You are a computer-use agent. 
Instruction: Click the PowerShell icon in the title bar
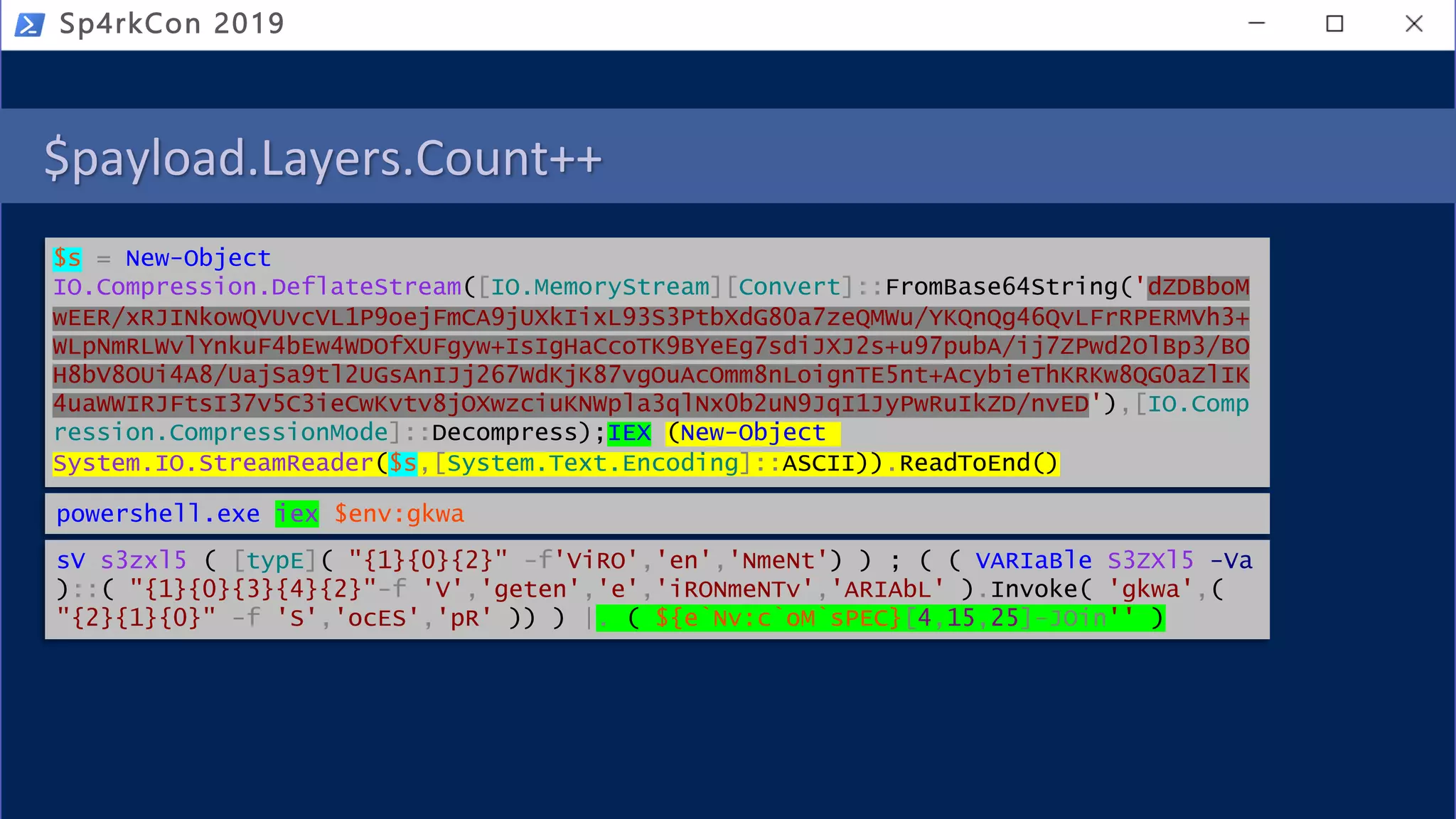point(30,24)
